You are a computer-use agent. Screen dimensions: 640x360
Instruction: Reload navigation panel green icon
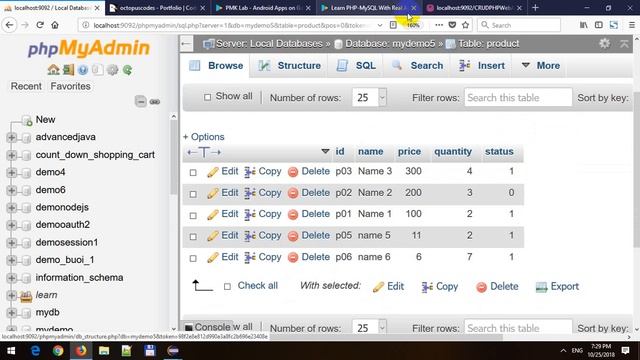click(127, 70)
